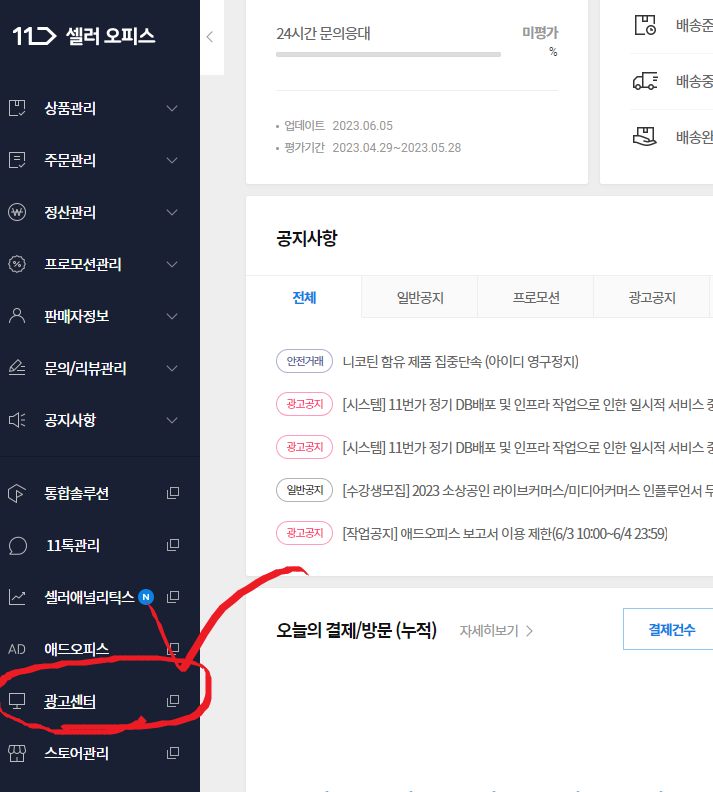The width and height of the screenshot is (713, 792).
Task: Collapse the sidebar with the left arrow
Action: point(210,37)
